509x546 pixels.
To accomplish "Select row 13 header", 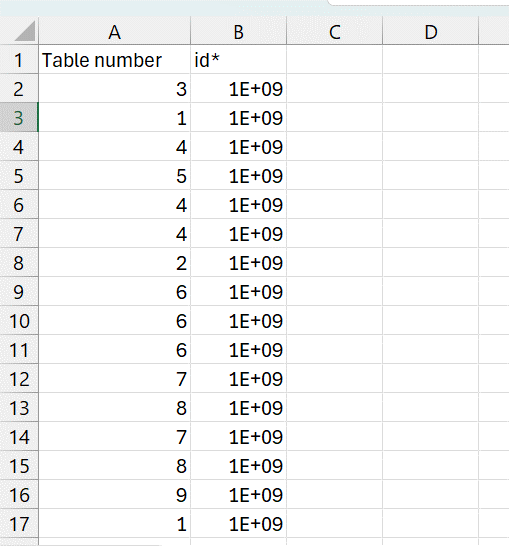I will [x=19, y=408].
